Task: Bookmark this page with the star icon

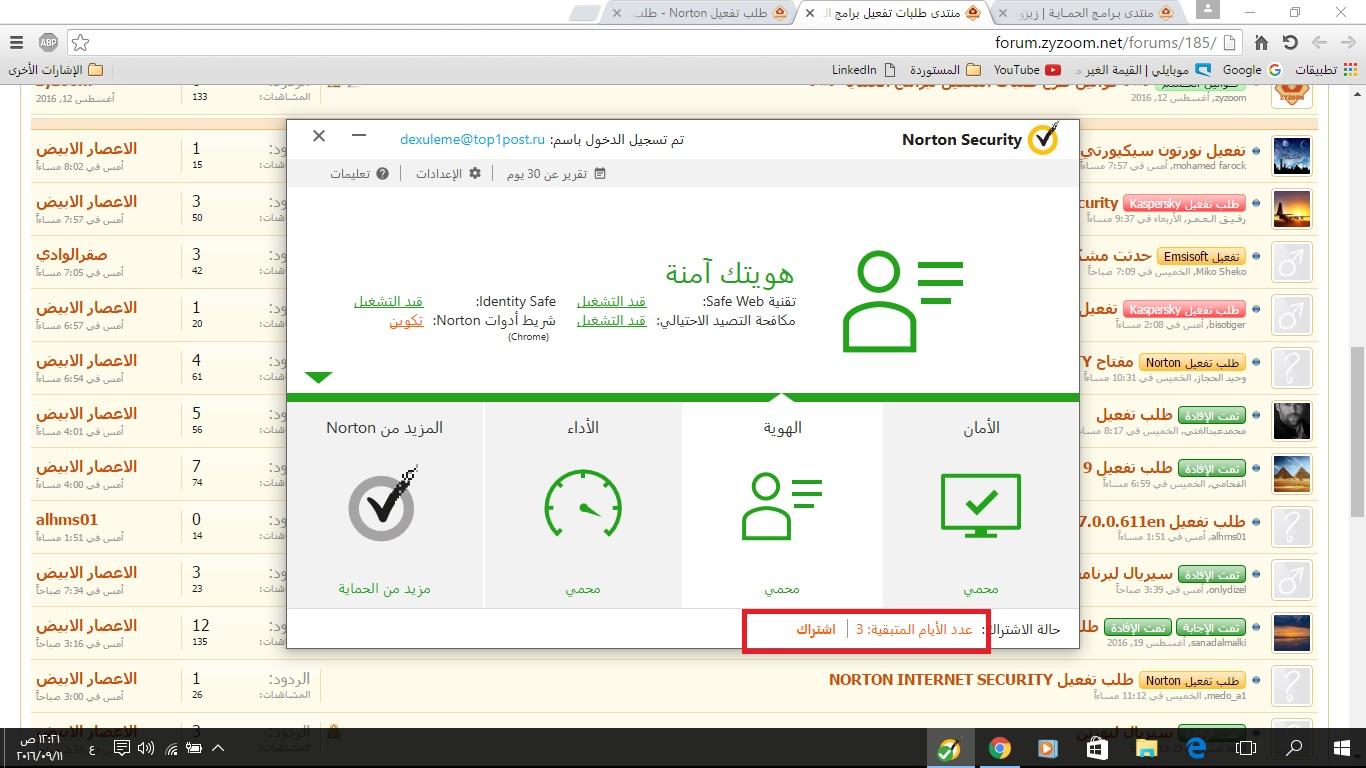Action: [81, 43]
